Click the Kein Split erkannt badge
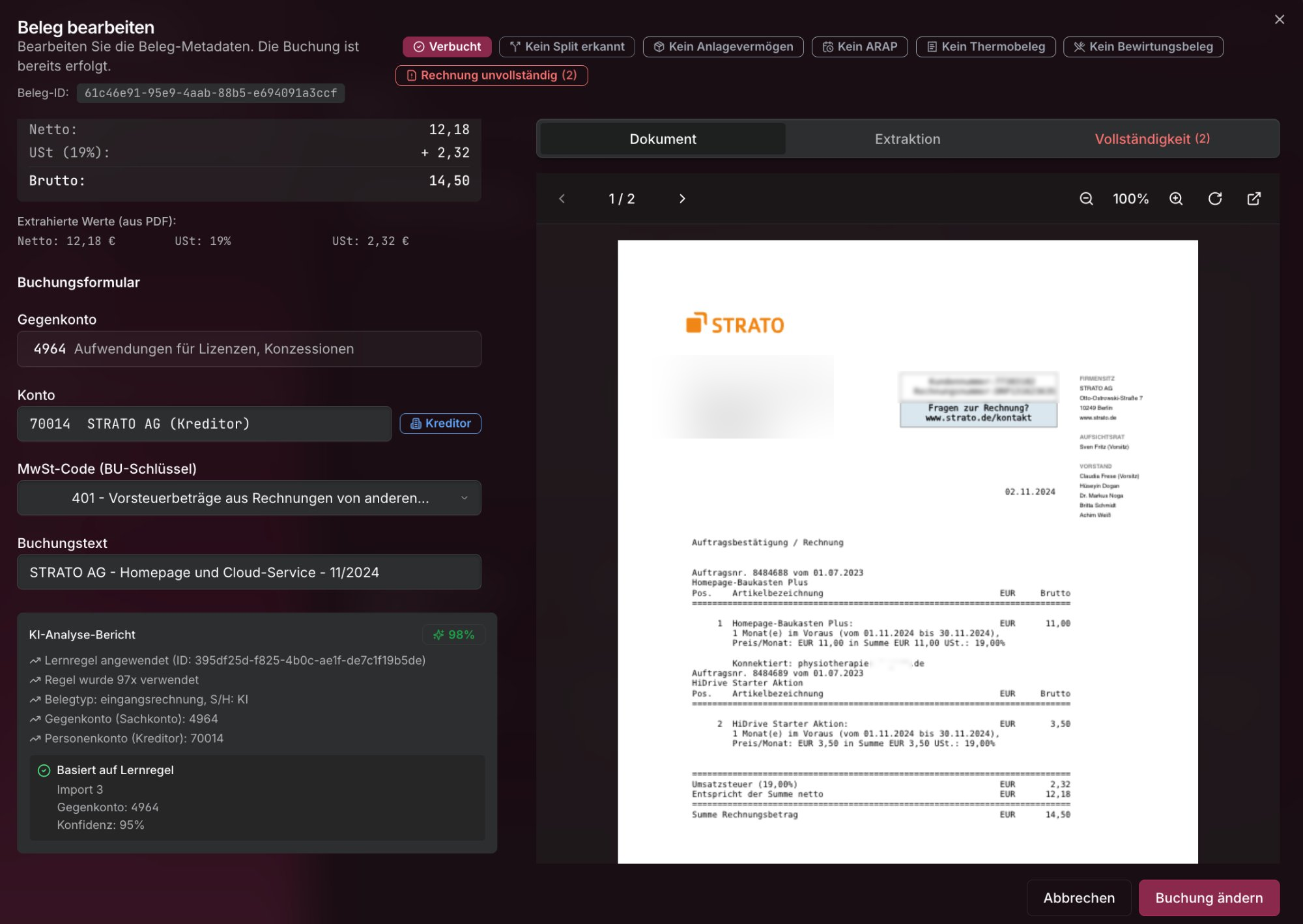The width and height of the screenshot is (1303, 924). (567, 47)
